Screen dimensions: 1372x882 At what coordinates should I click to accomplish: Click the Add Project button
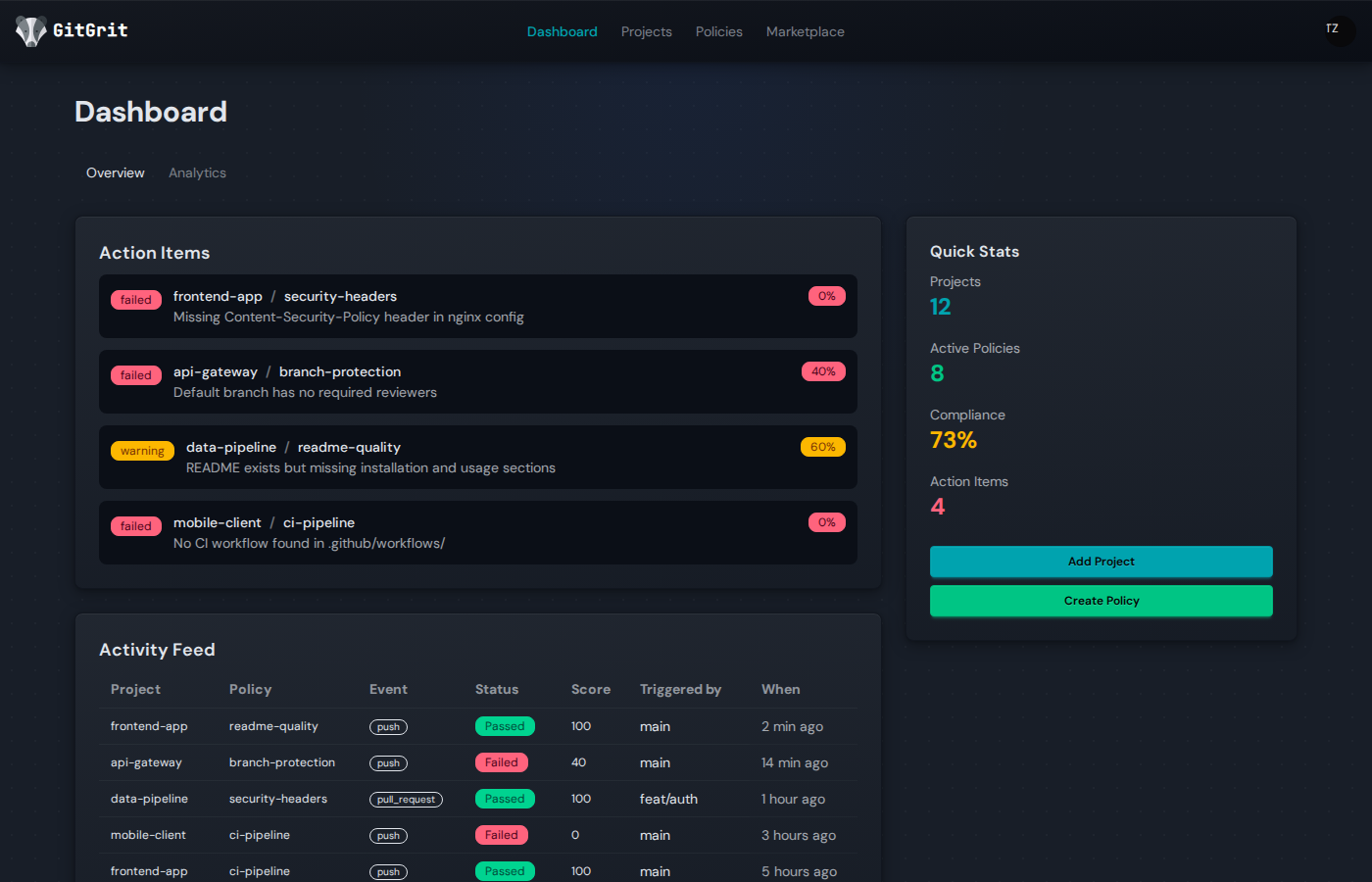pos(1101,562)
